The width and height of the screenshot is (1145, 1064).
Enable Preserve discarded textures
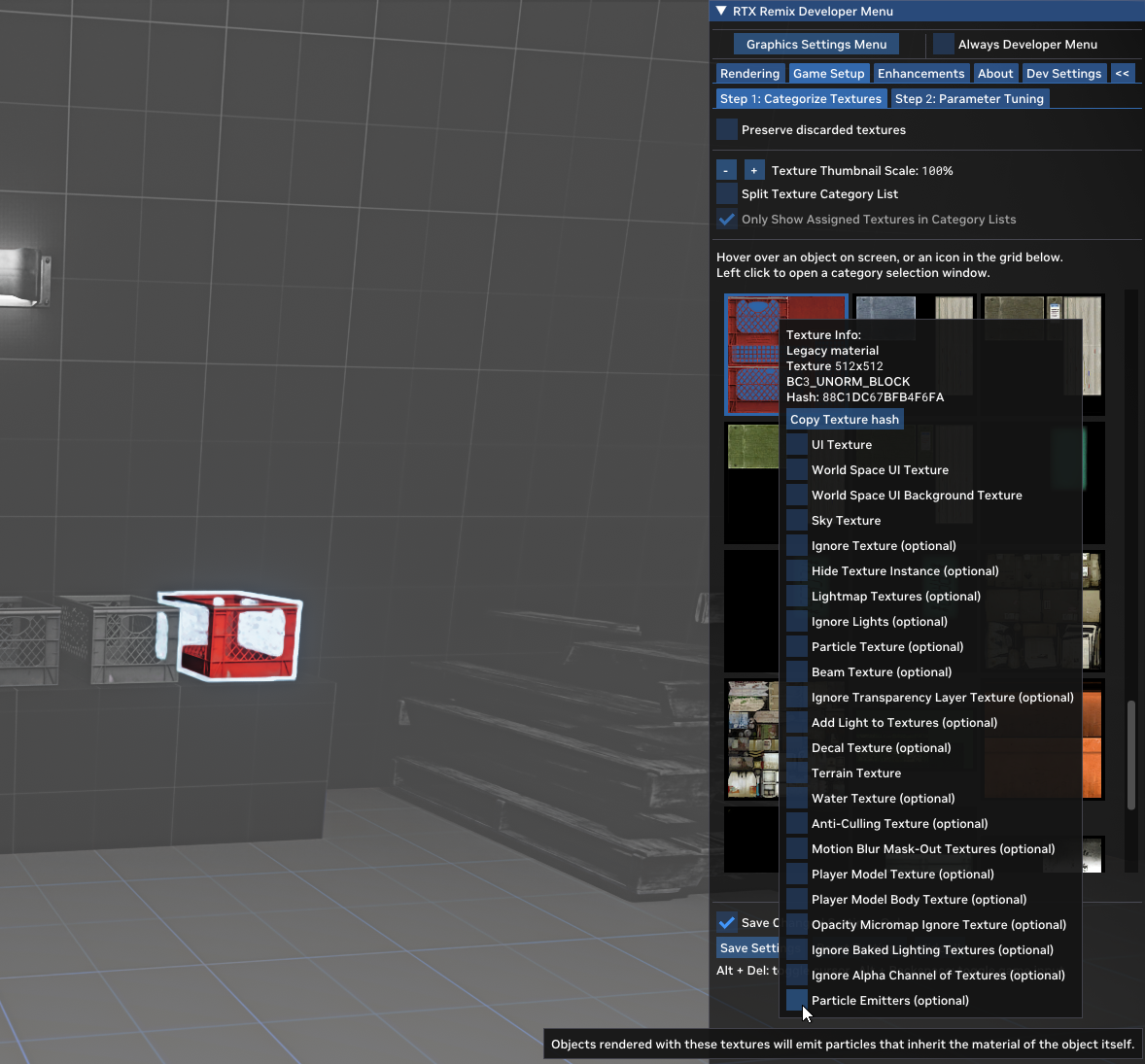727,128
